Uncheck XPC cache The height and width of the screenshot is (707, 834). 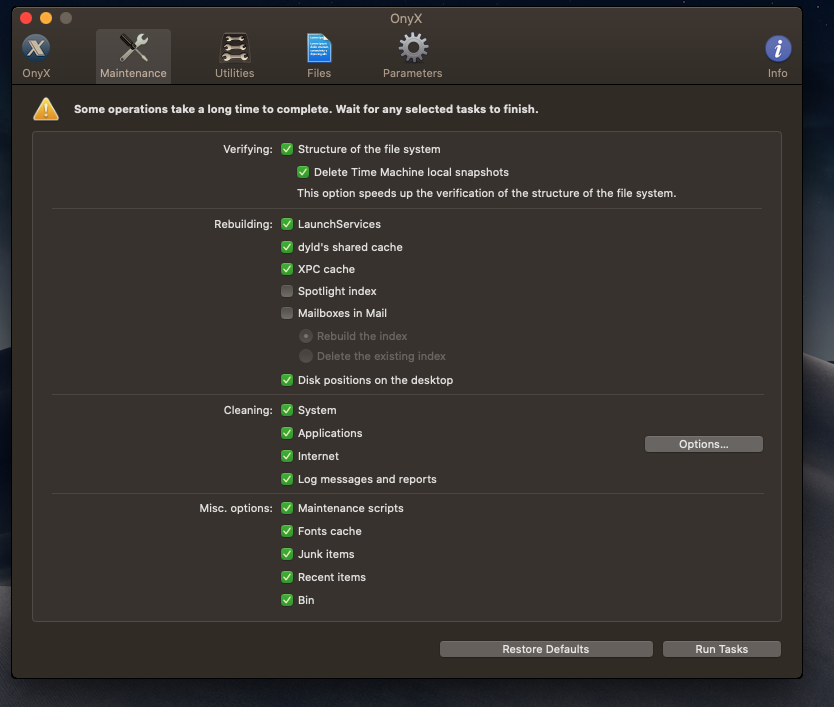coord(287,269)
